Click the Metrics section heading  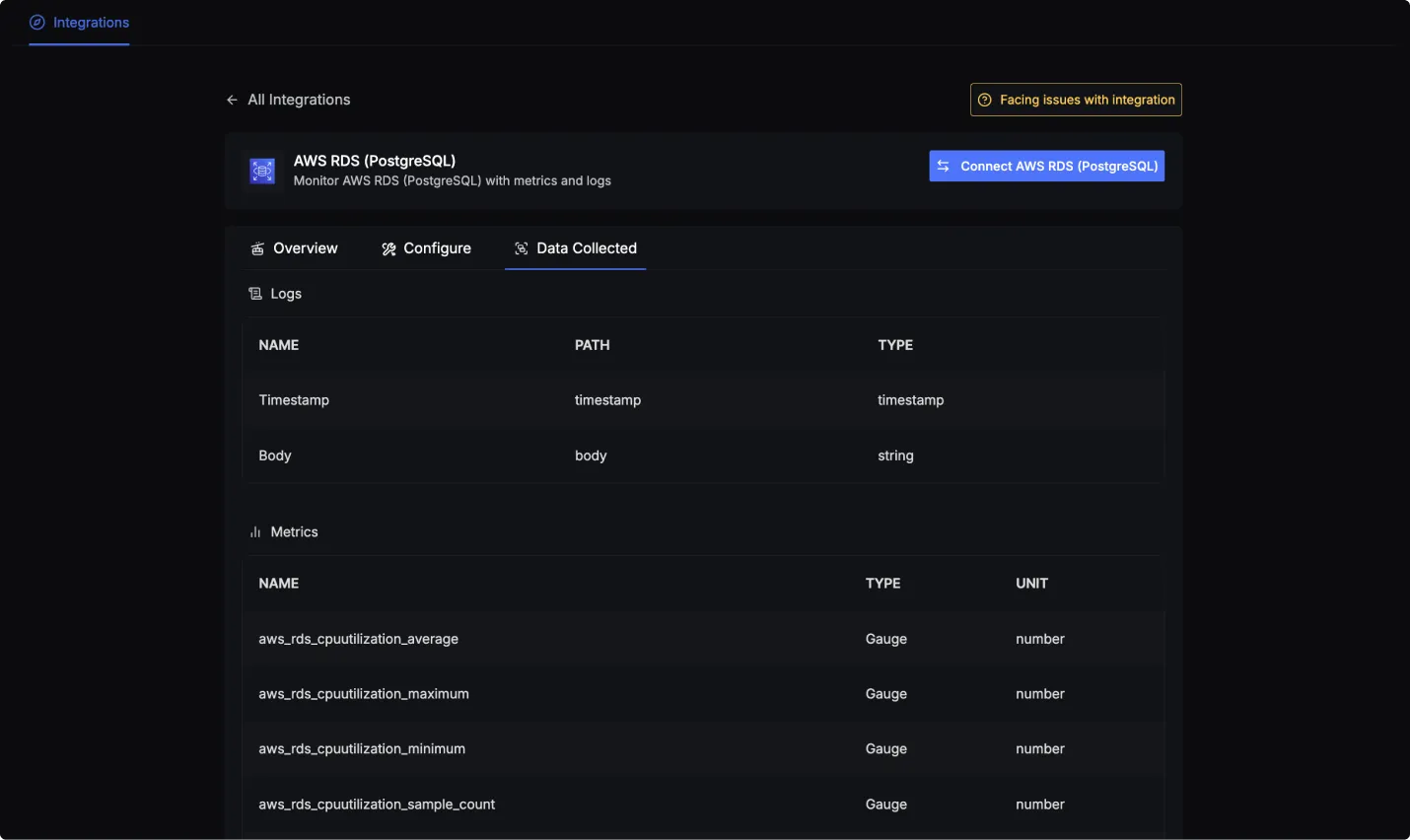click(294, 532)
